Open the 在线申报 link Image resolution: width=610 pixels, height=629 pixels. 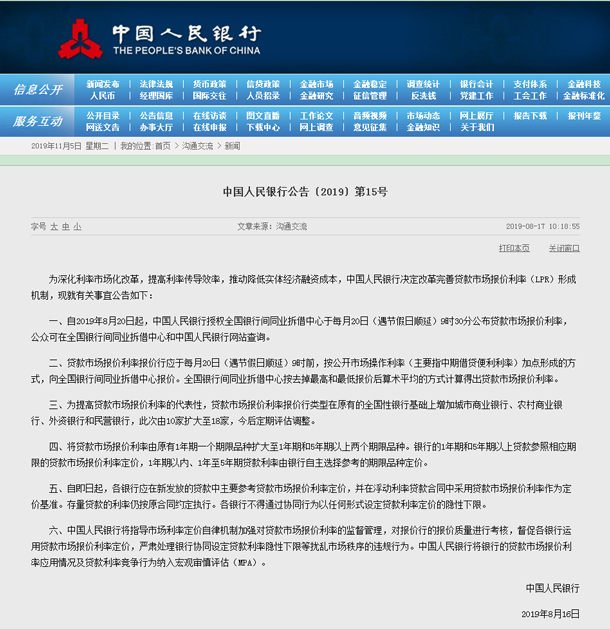coord(209,128)
